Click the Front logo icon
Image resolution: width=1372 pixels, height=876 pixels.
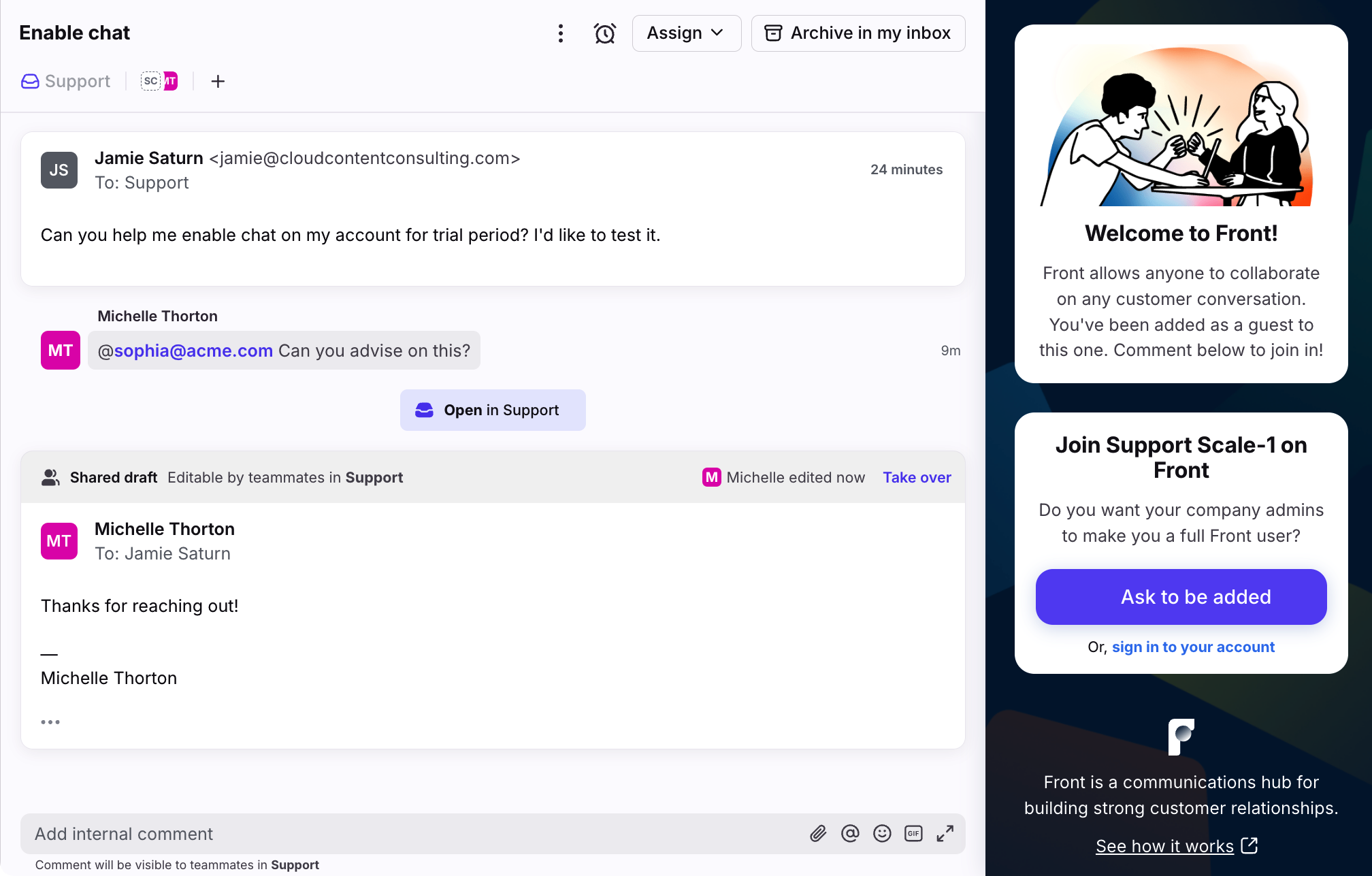click(1181, 737)
